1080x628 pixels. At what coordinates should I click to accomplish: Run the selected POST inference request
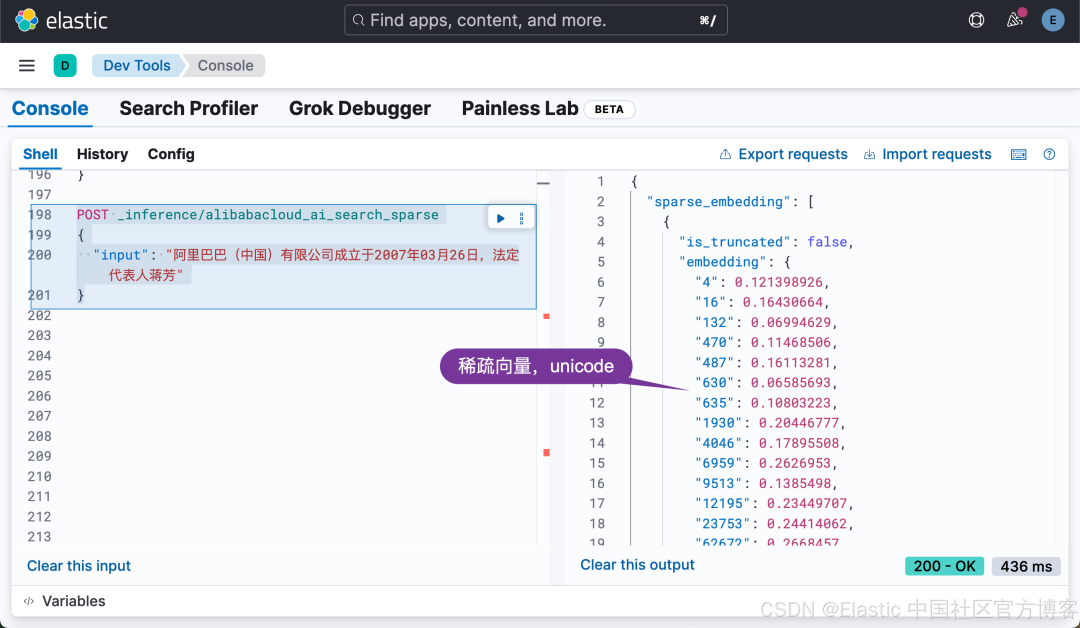click(x=501, y=218)
